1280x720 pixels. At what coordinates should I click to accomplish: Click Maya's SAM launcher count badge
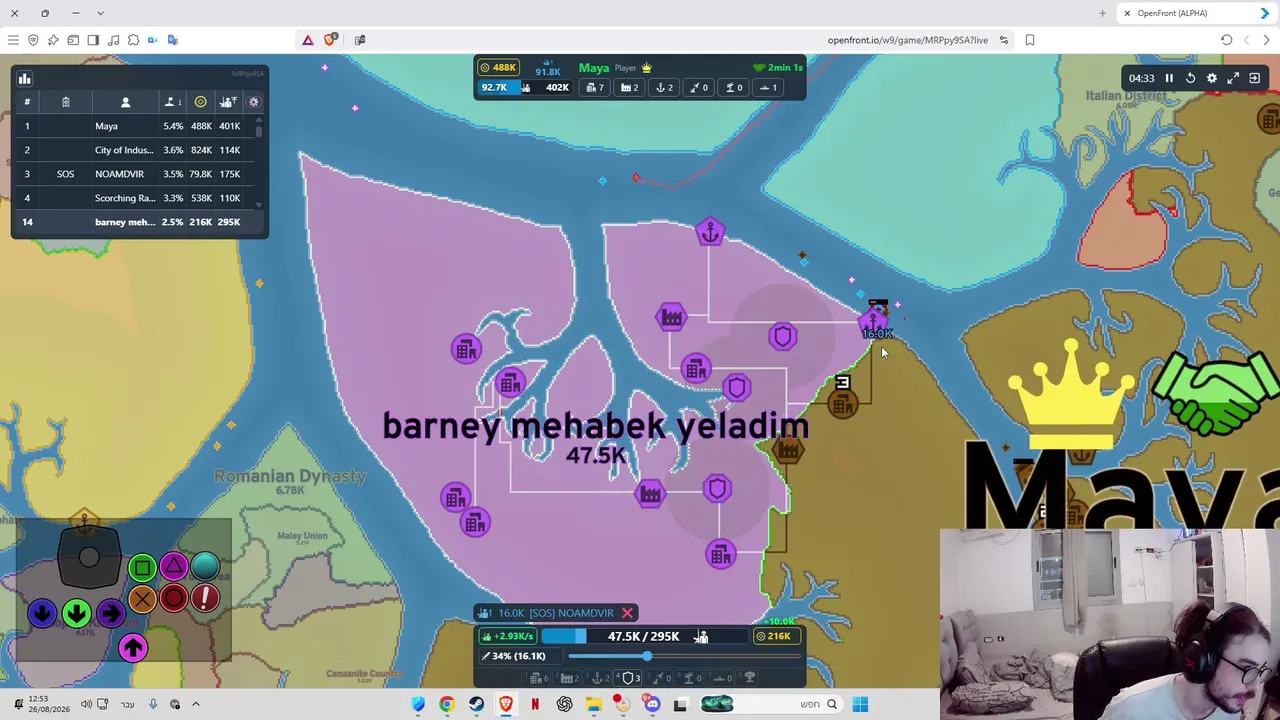coord(733,88)
